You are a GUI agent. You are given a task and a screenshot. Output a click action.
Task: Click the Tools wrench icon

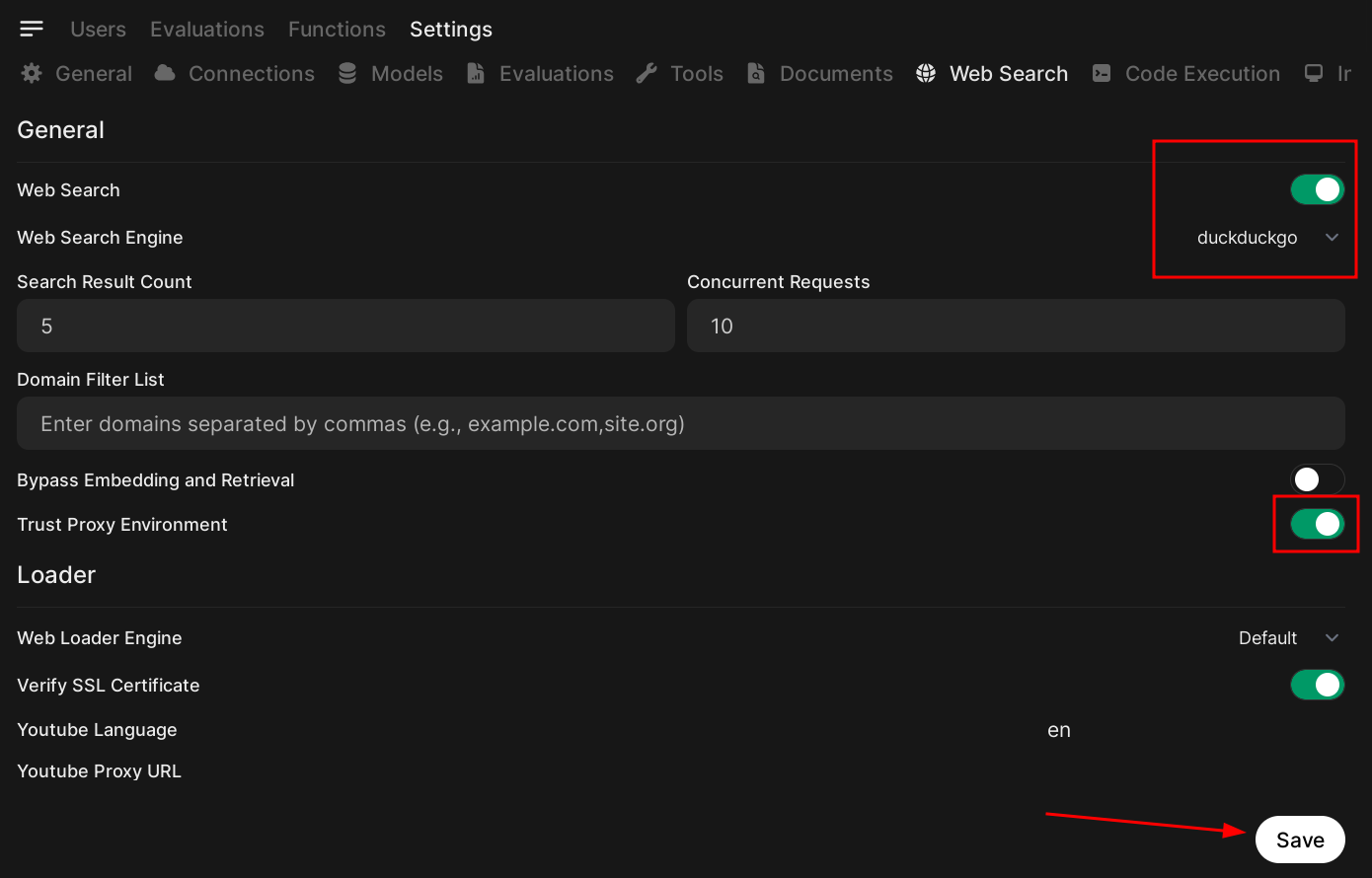(x=647, y=74)
